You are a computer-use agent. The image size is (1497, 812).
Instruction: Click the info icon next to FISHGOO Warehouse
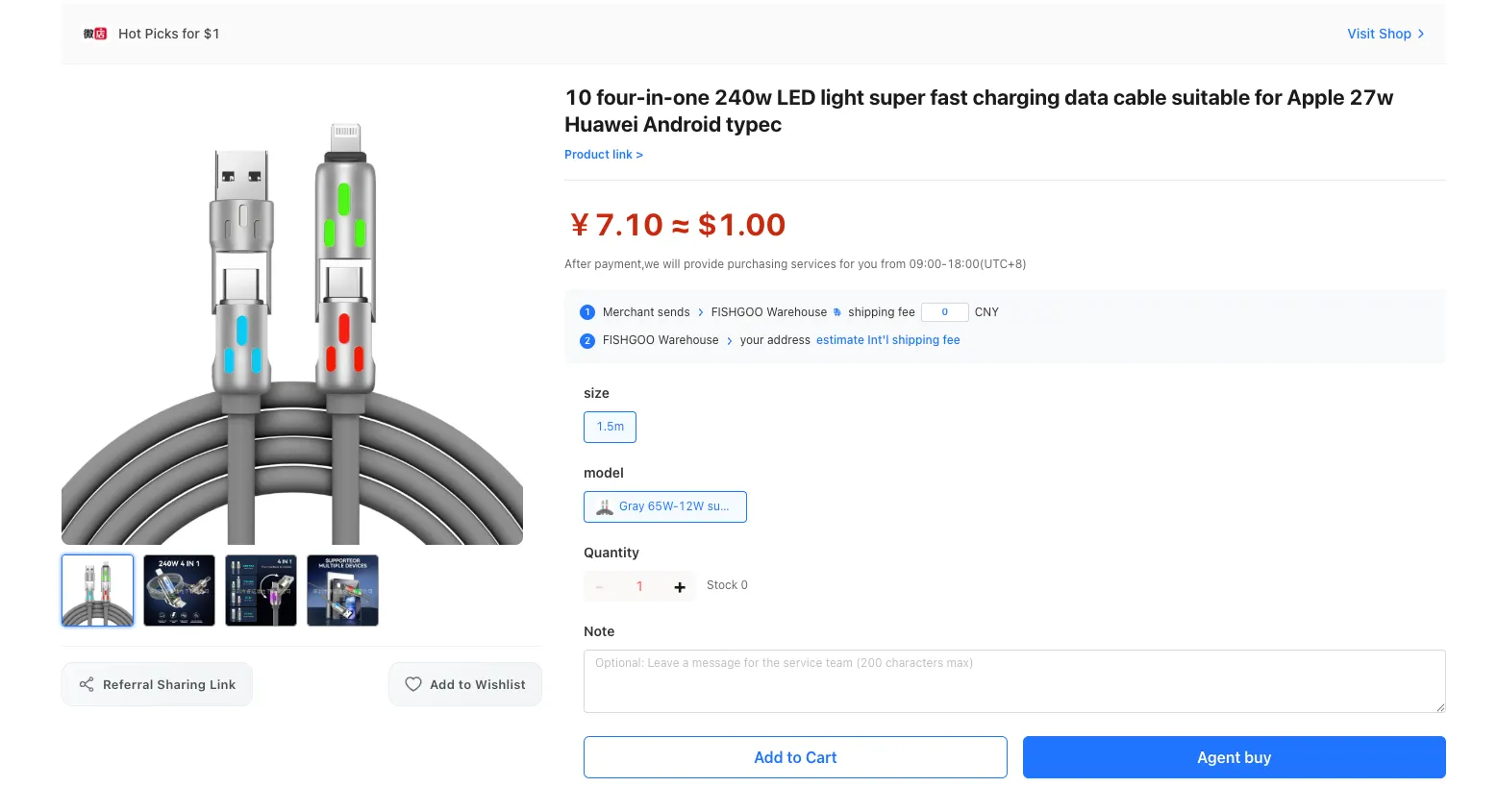tap(837, 312)
